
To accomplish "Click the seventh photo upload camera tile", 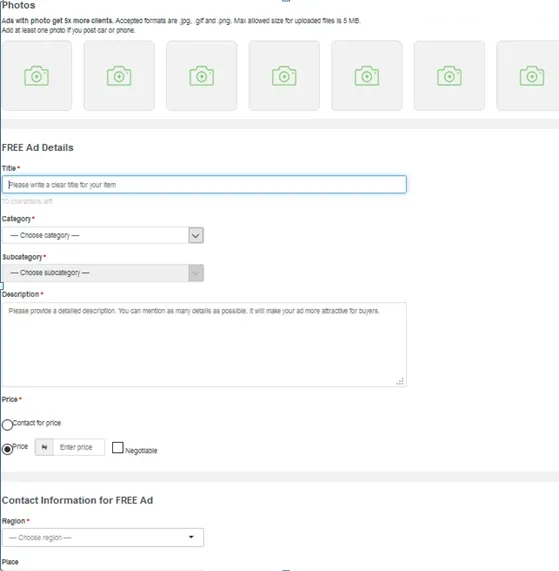I will pos(528,75).
